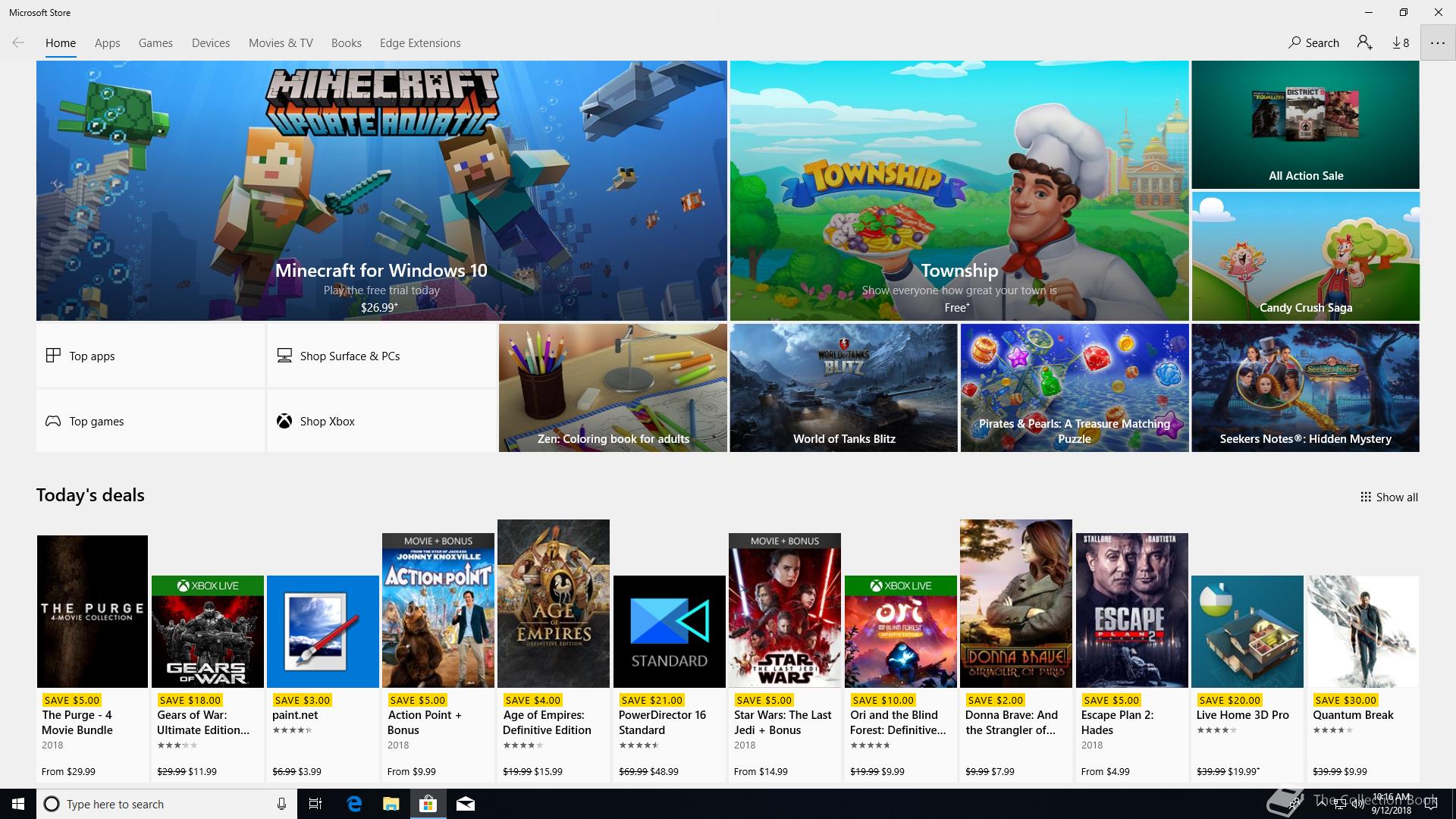Open the Shop Xbox tile
1456x819 pixels.
381,421
